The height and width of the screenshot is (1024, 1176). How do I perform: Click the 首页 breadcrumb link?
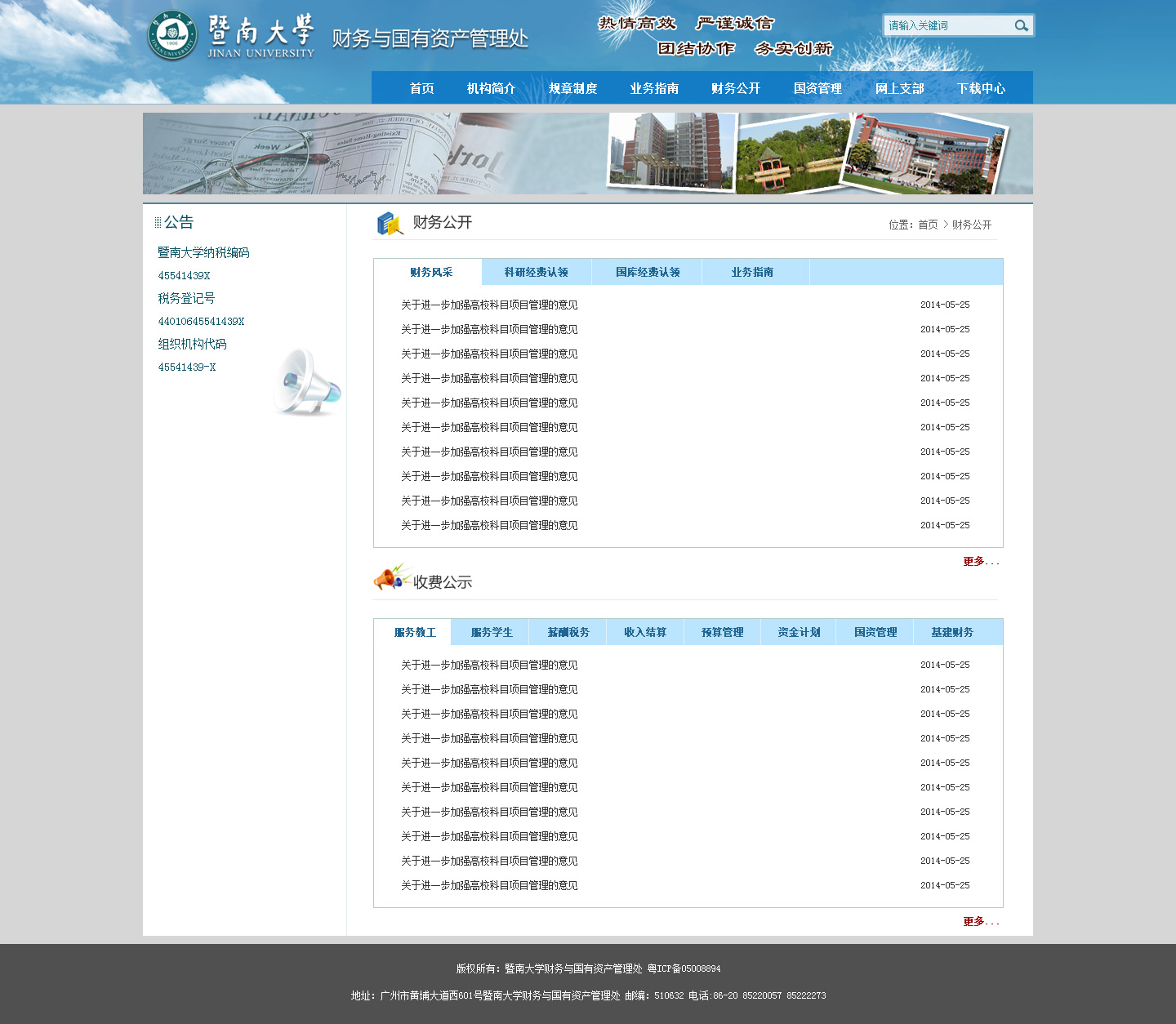click(928, 225)
